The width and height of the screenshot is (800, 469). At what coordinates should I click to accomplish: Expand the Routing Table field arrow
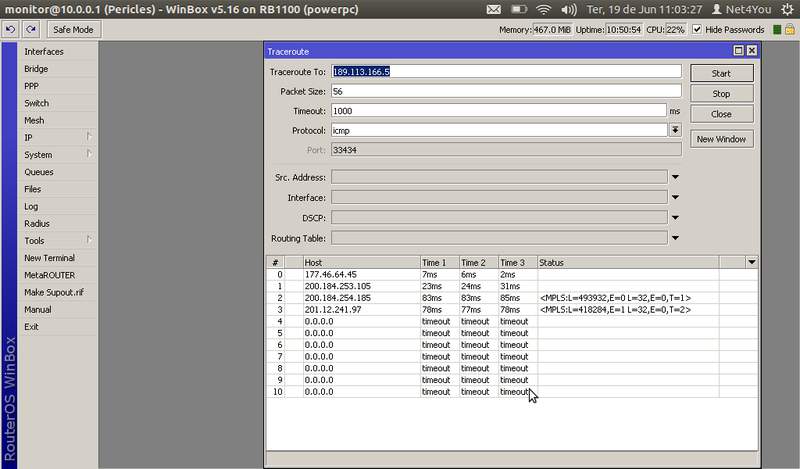[675, 238]
